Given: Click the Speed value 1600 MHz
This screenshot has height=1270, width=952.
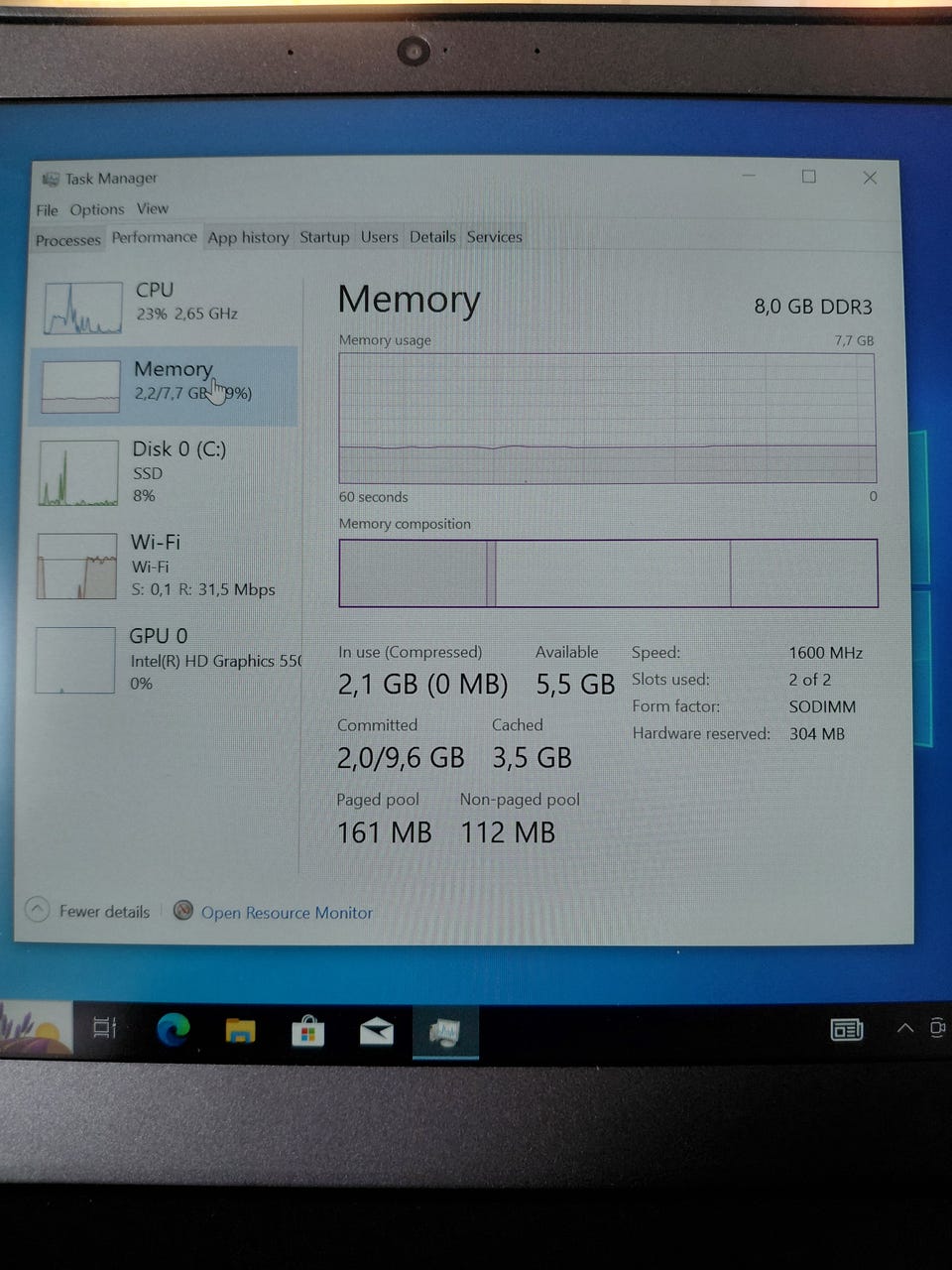Looking at the screenshot, I should pyautogui.click(x=825, y=653).
